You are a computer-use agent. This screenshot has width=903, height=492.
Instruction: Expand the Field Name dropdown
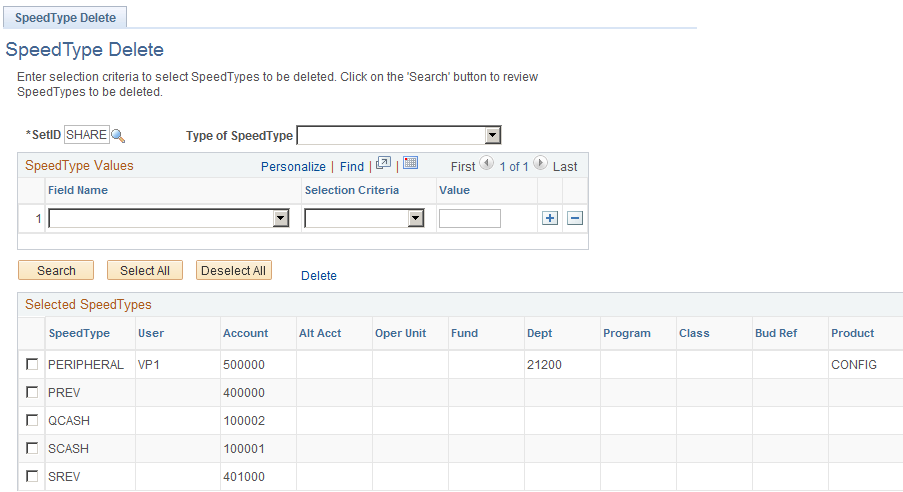pyautogui.click(x=169, y=218)
